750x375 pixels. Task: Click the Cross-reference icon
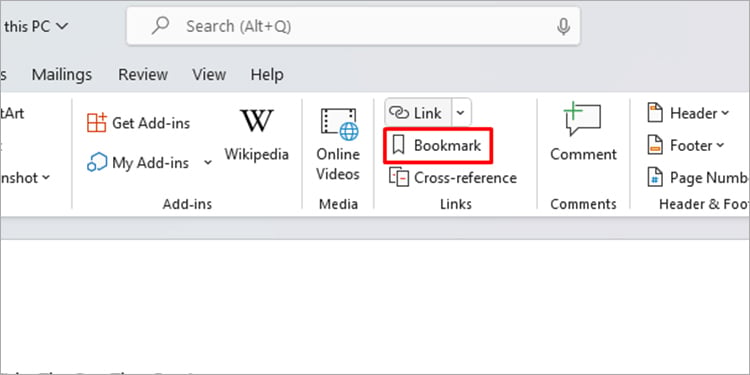398,178
